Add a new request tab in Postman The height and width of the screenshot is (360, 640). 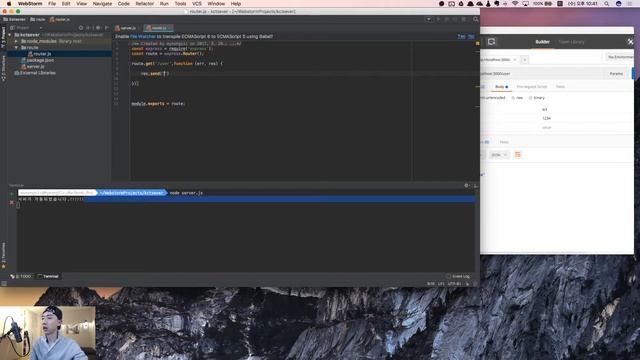click(525, 60)
